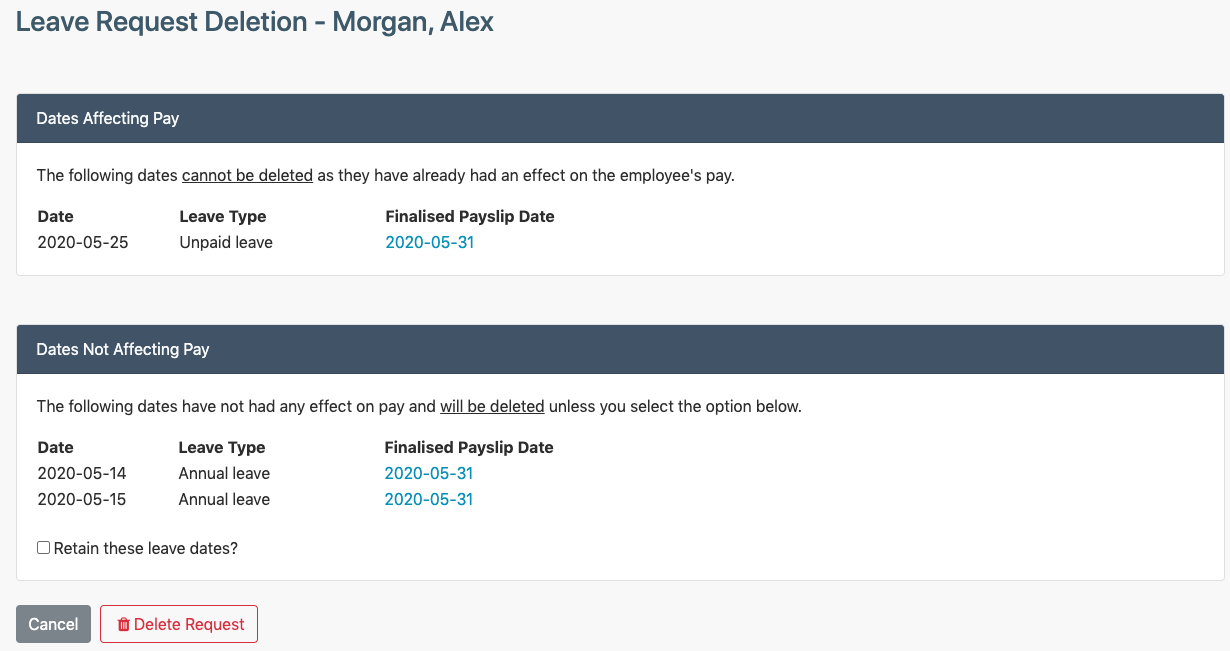Click the underlined 'will be deleted' text
The image size is (1230, 651).
[x=492, y=406]
